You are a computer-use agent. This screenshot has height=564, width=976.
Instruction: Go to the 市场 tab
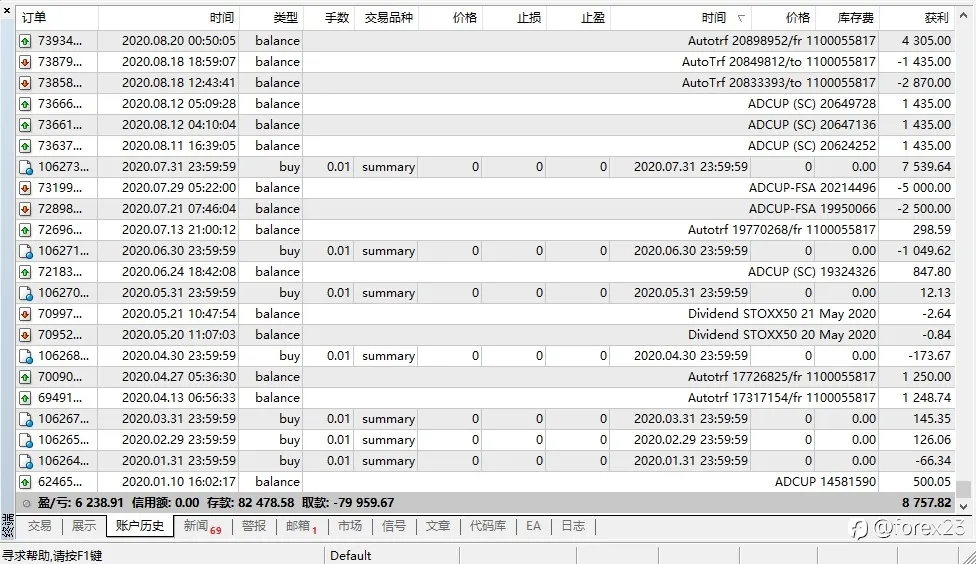click(350, 526)
